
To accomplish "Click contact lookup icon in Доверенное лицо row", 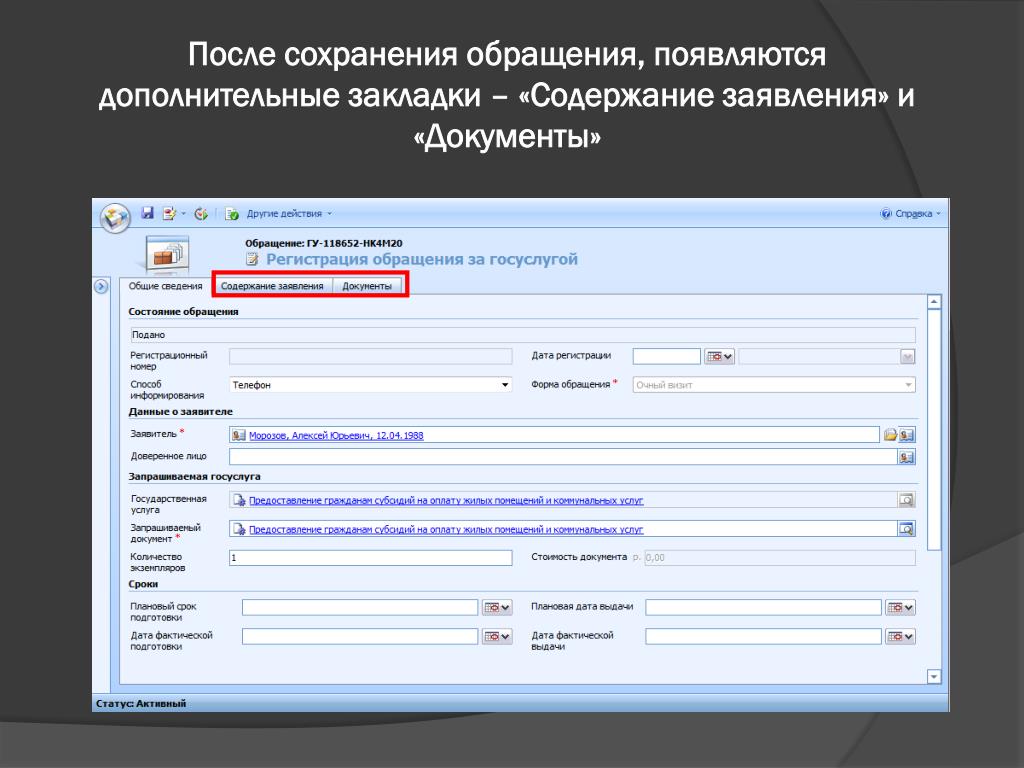I will 906,457.
